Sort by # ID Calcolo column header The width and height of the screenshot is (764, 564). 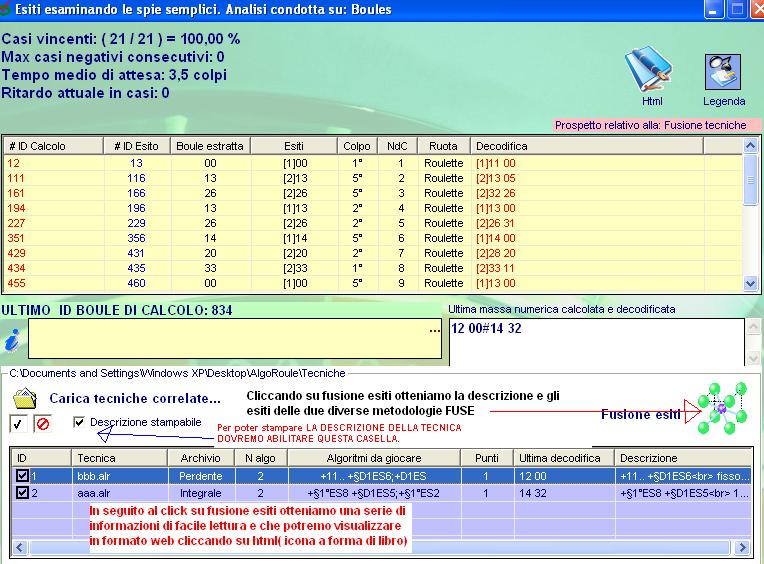(x=54, y=146)
